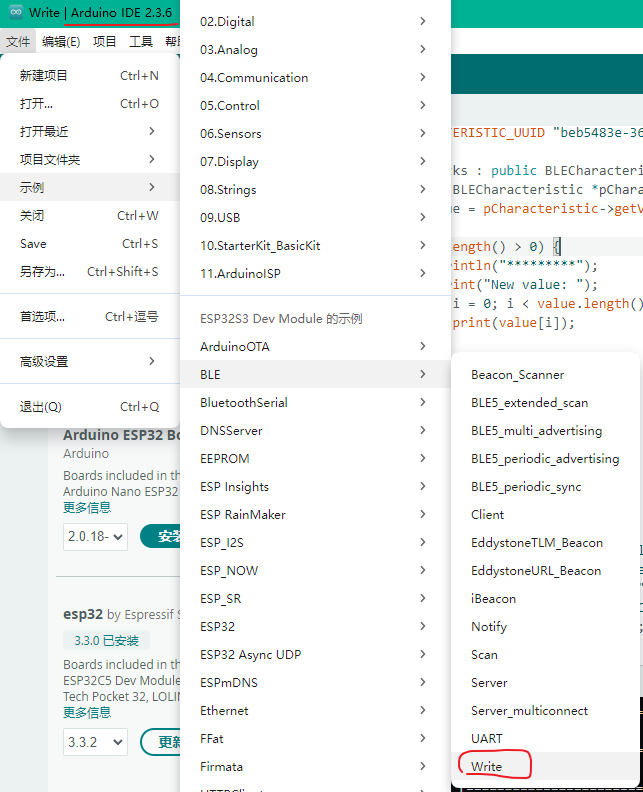Open the Ethernet examples submenu

point(315,711)
